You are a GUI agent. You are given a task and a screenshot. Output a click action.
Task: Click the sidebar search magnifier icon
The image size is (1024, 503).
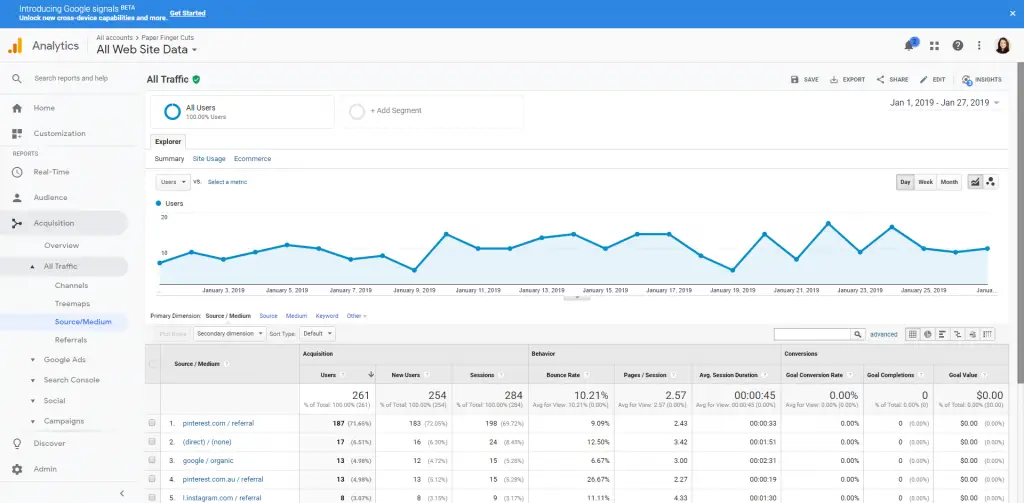pyautogui.click(x=17, y=78)
